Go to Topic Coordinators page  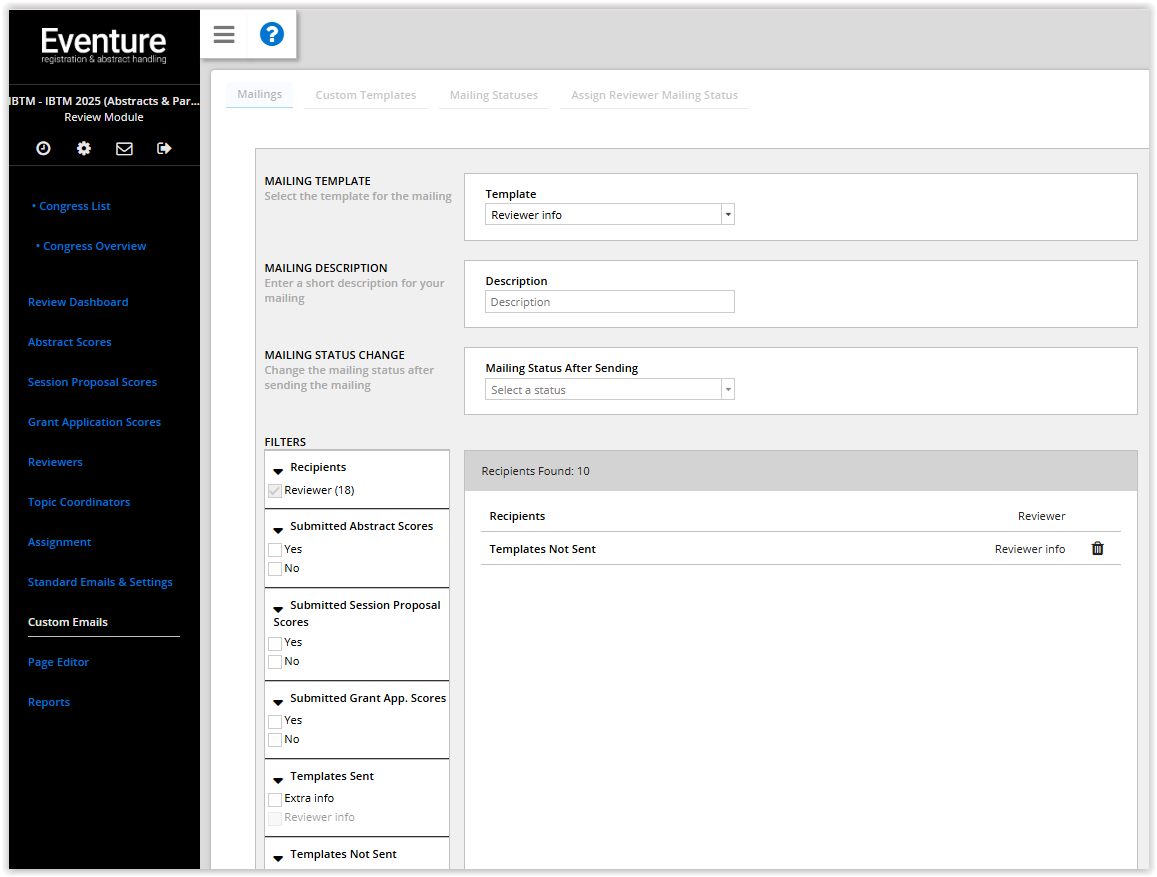(x=79, y=502)
